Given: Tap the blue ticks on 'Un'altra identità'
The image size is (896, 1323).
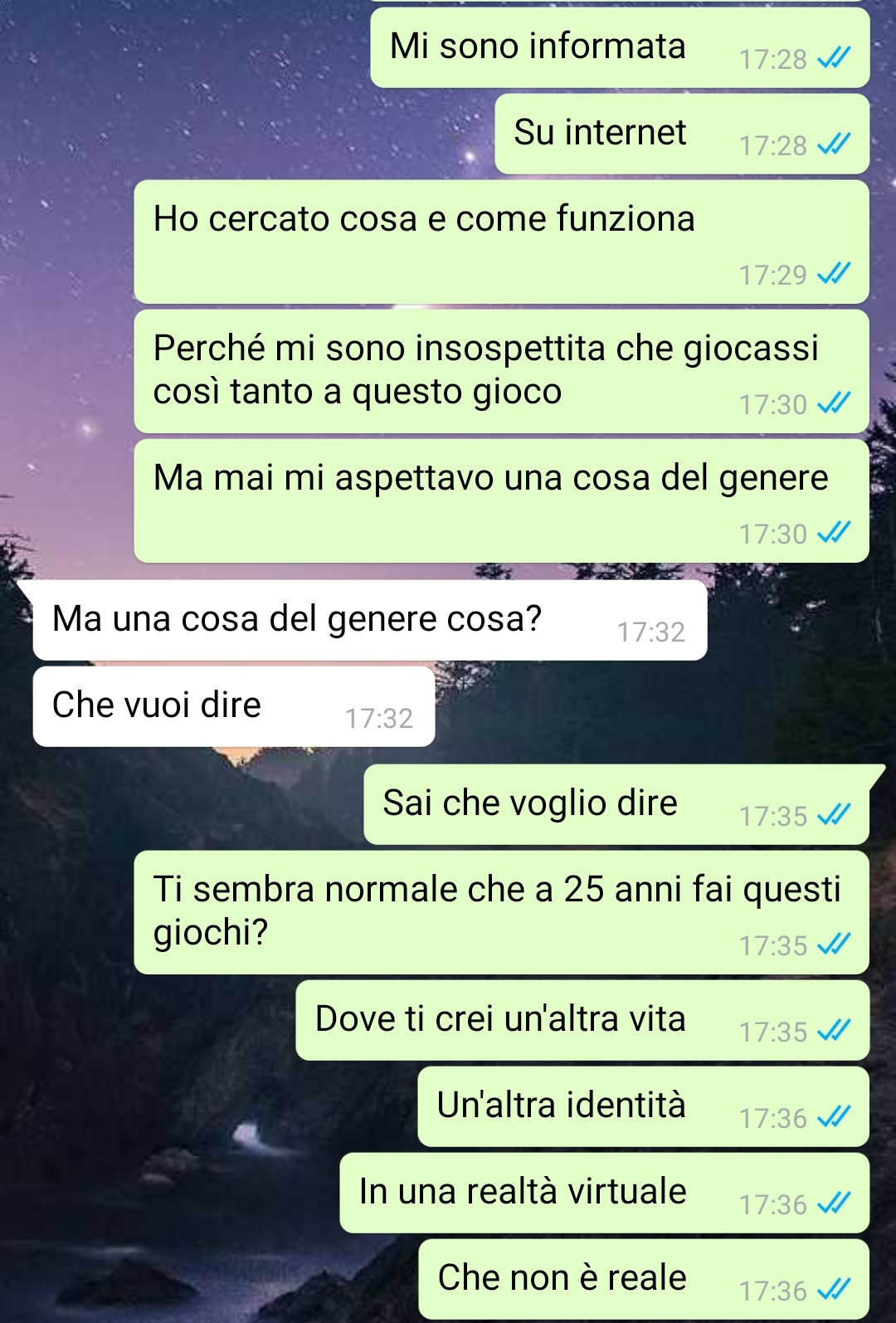Looking at the screenshot, I should click(x=834, y=1117).
